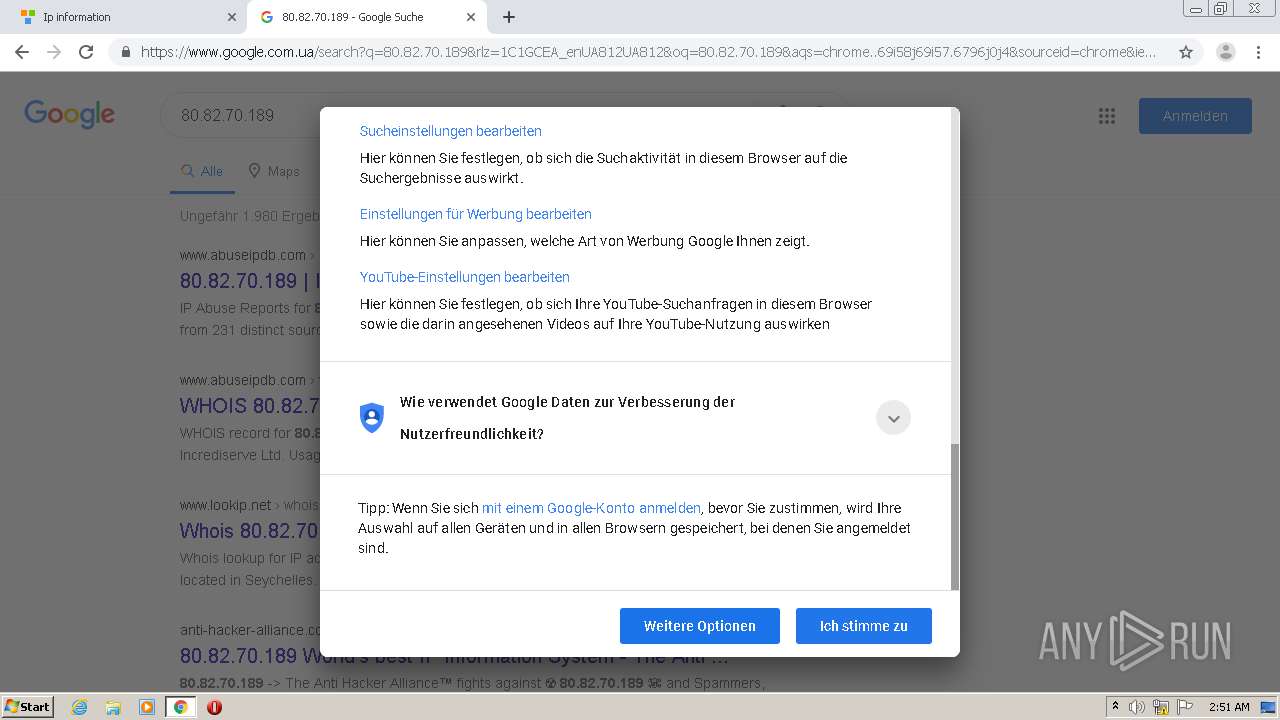Open the file explorer taskbar icon
The image size is (1280, 720).
pos(113,707)
